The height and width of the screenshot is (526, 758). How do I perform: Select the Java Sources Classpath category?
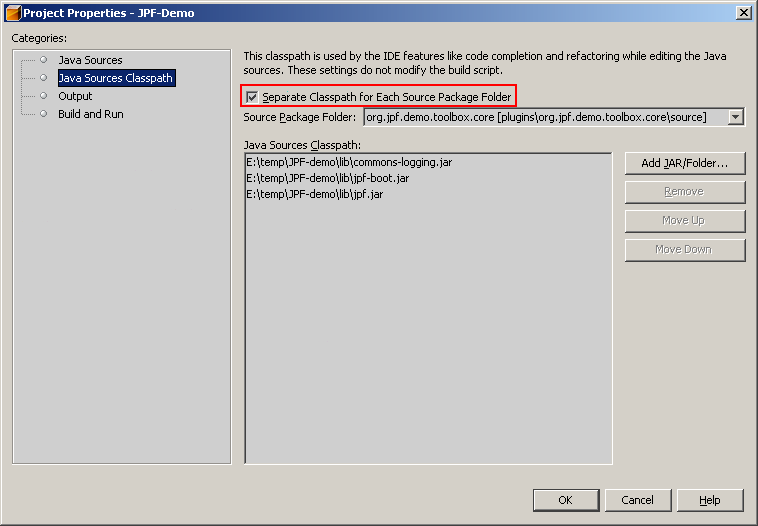pos(115,78)
